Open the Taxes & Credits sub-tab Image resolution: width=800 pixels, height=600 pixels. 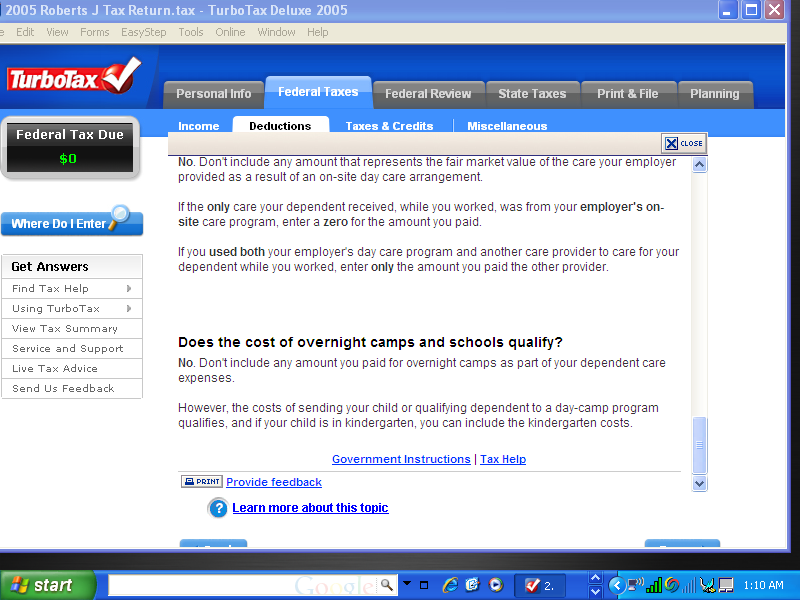(x=389, y=126)
